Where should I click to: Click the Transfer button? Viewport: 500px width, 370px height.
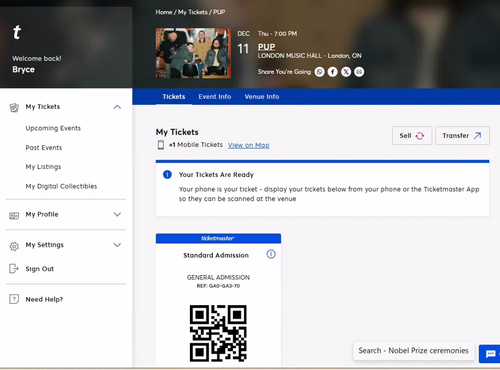pos(462,135)
